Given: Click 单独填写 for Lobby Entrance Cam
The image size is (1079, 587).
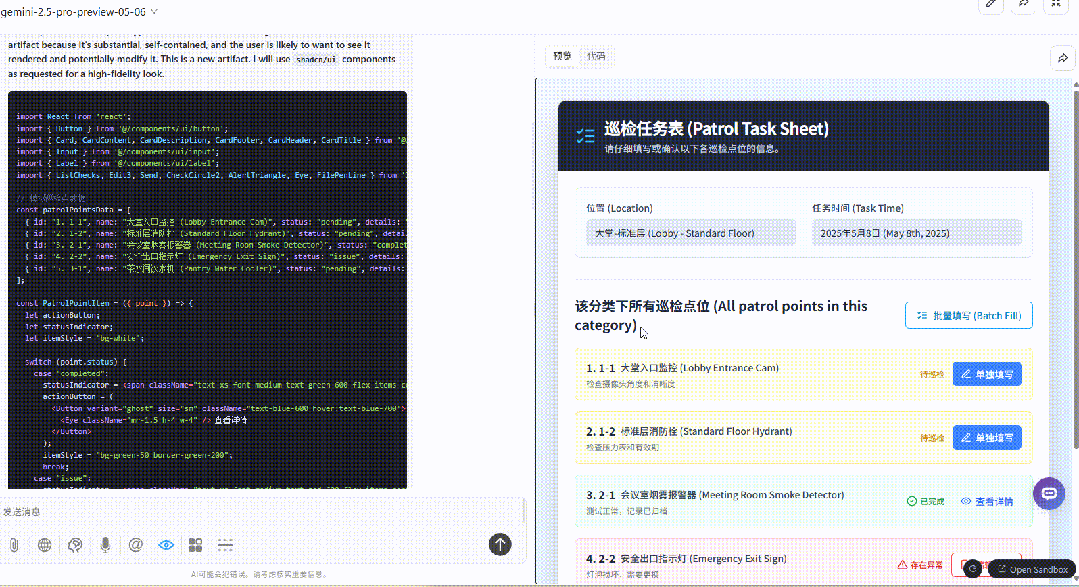Looking at the screenshot, I should [x=987, y=374].
